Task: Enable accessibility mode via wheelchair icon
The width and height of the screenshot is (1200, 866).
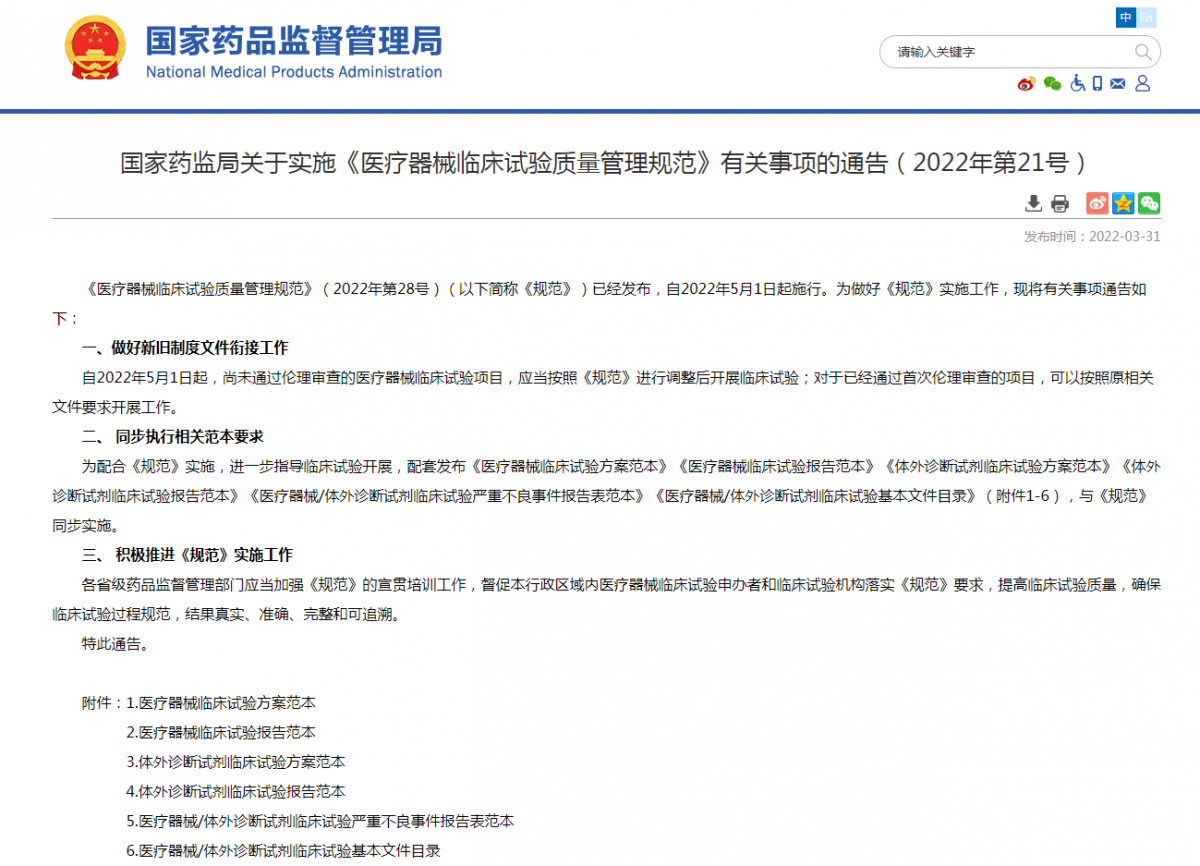Action: (x=1077, y=84)
